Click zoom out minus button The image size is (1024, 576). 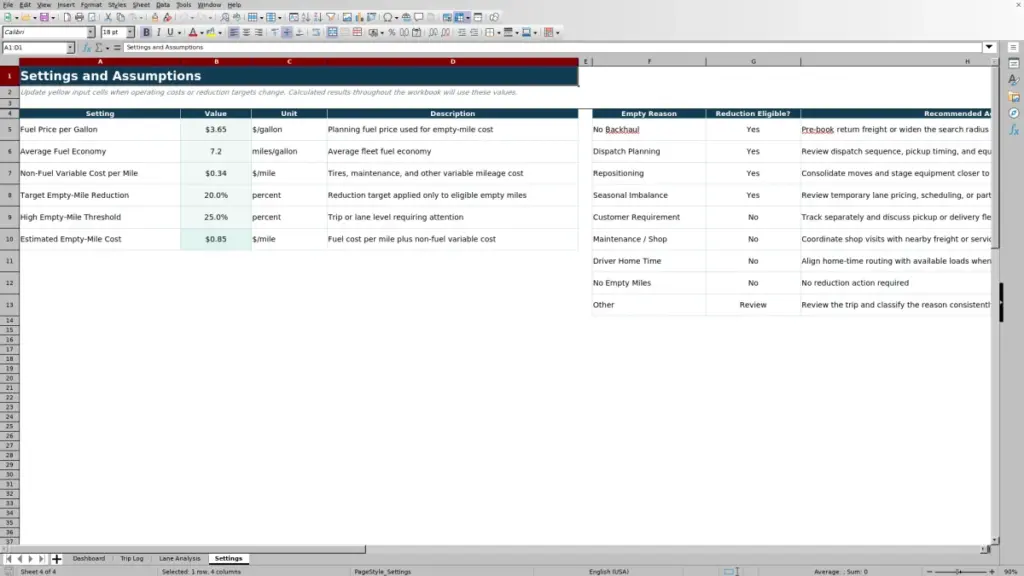929,571
